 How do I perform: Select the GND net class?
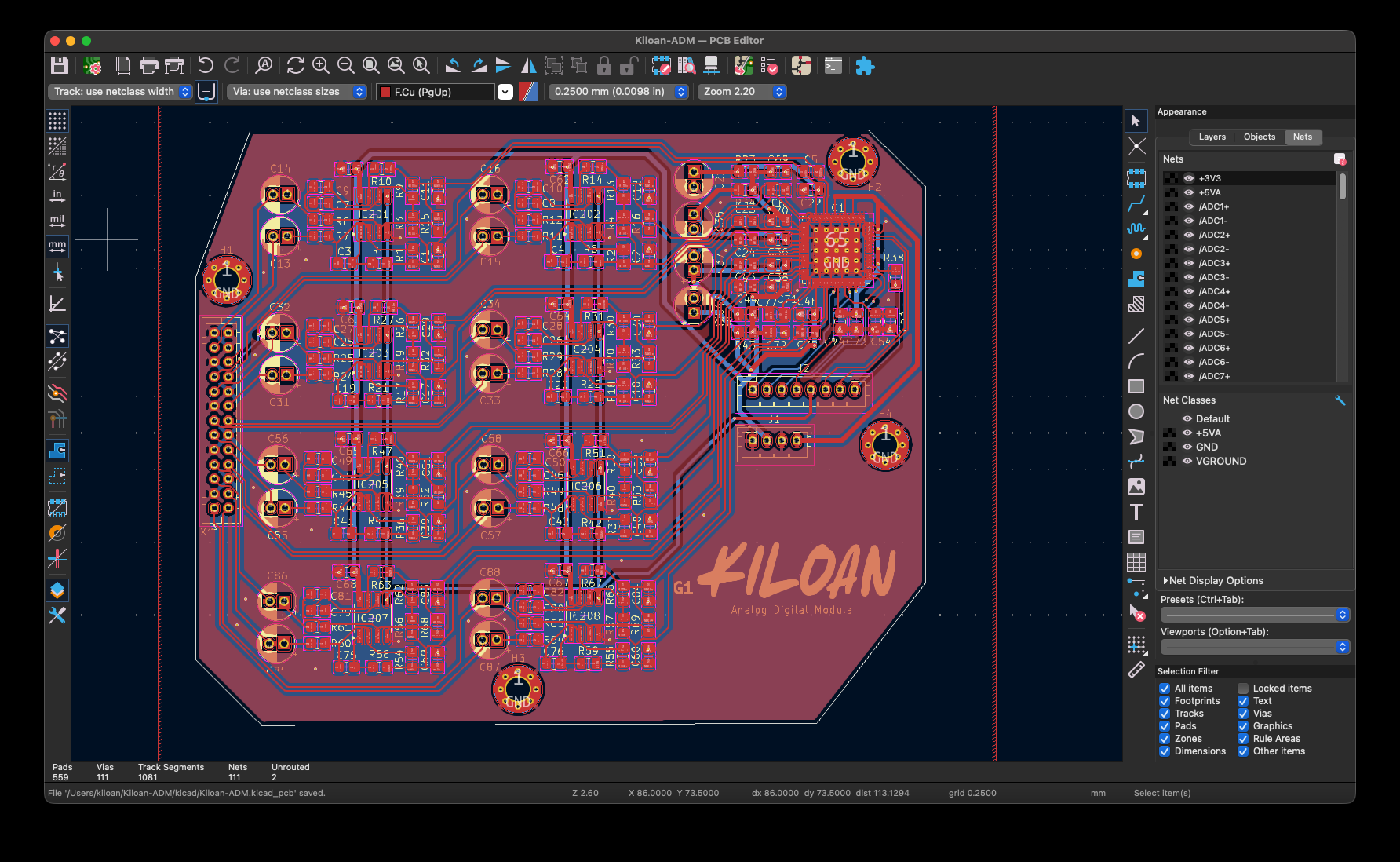point(1206,447)
